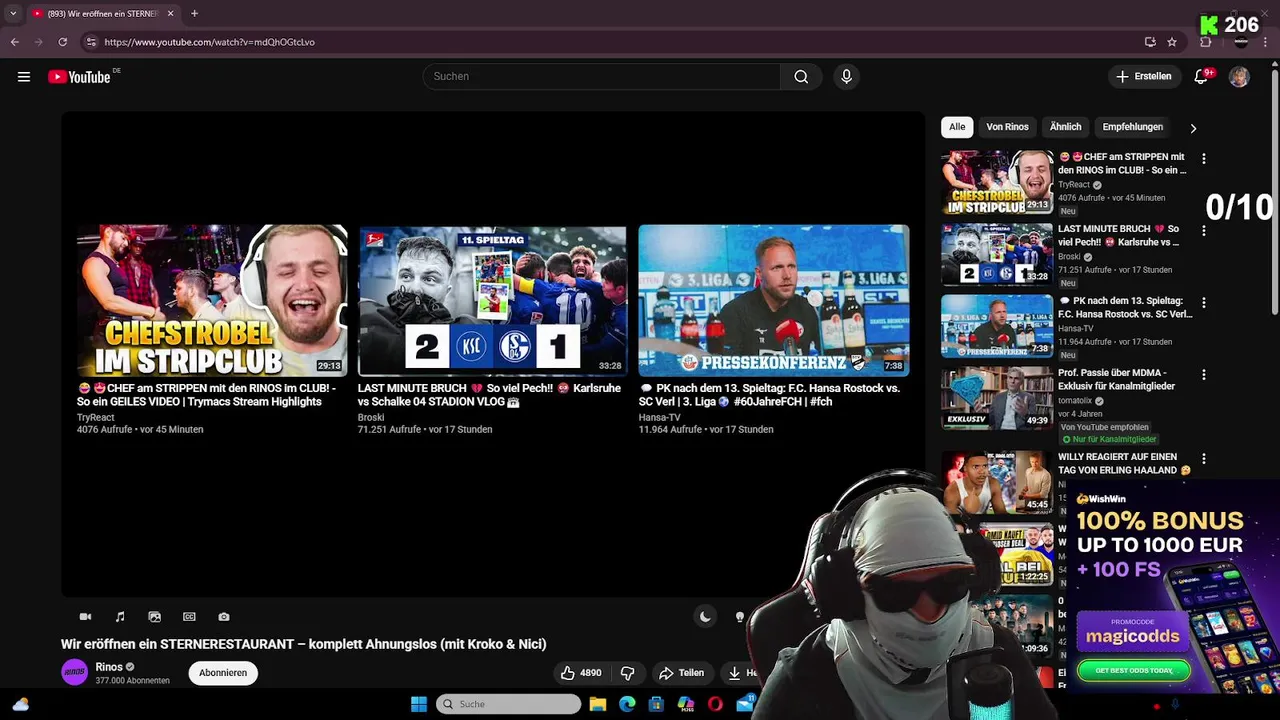Bookmark this page with the star

point(1172,42)
